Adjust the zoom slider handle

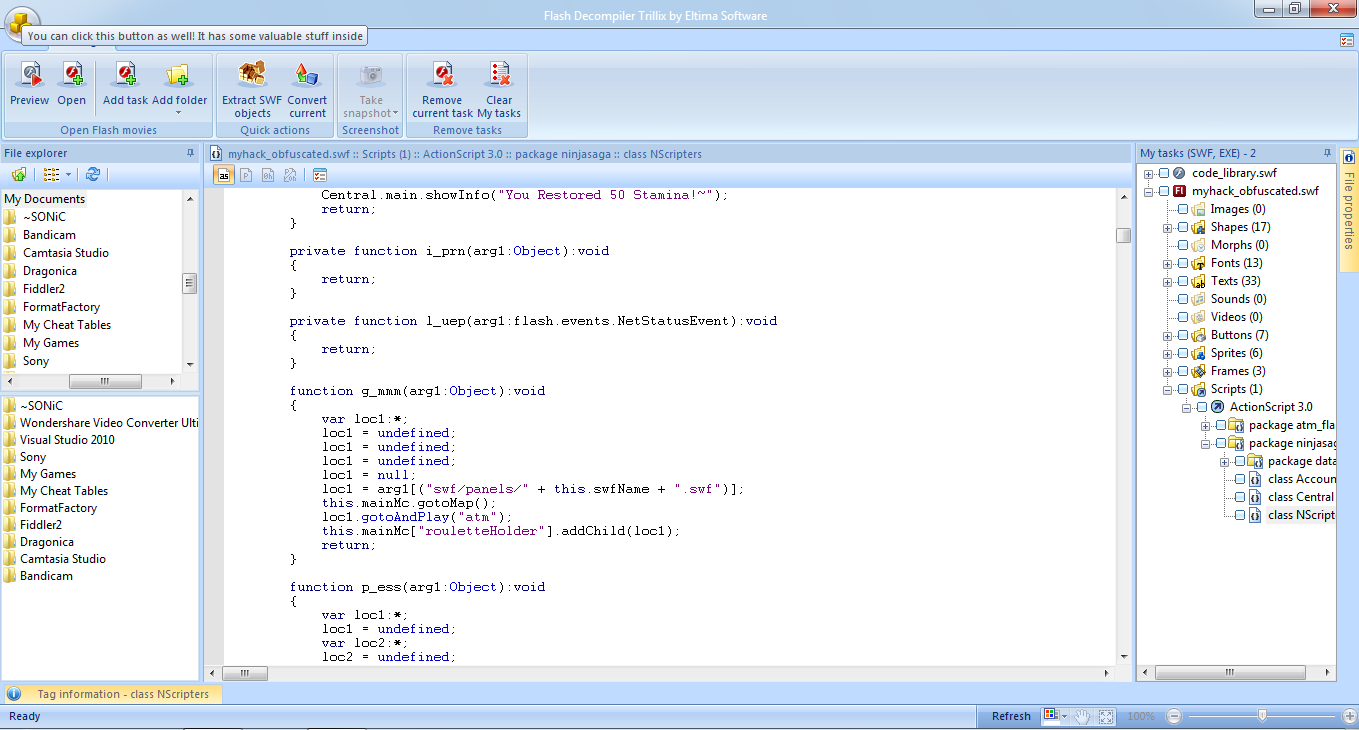[1263, 716]
